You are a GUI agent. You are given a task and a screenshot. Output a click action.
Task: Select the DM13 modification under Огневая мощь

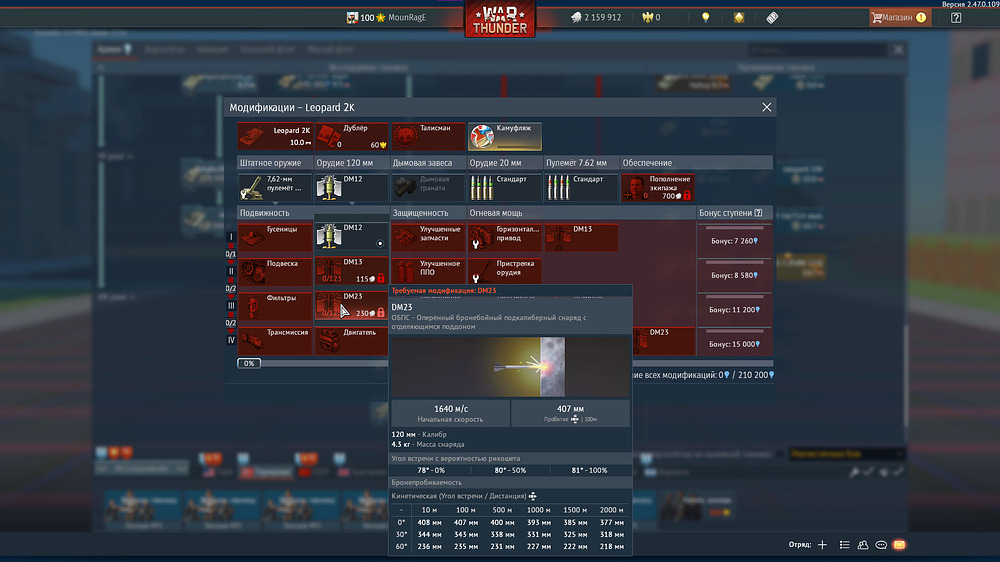pos(581,237)
